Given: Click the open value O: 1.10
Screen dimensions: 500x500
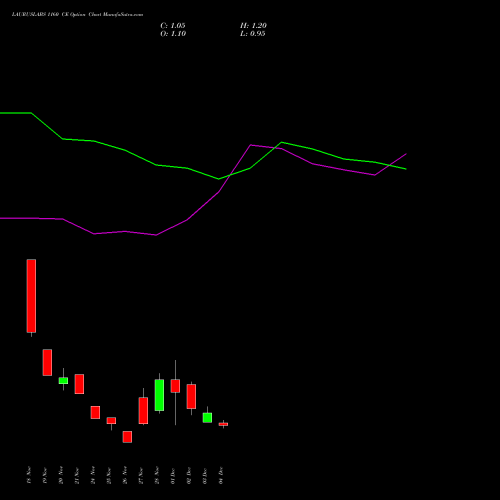Looking at the screenshot, I should [173, 34].
